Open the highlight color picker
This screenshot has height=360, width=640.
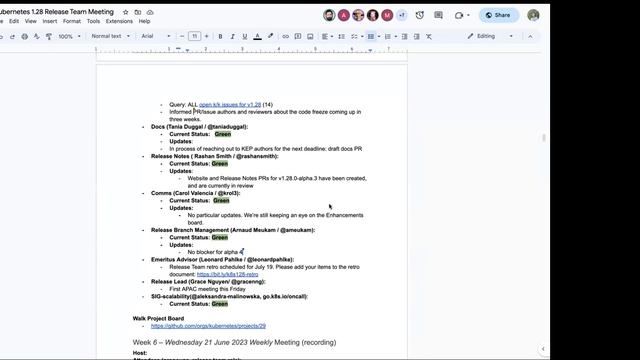click(271, 36)
